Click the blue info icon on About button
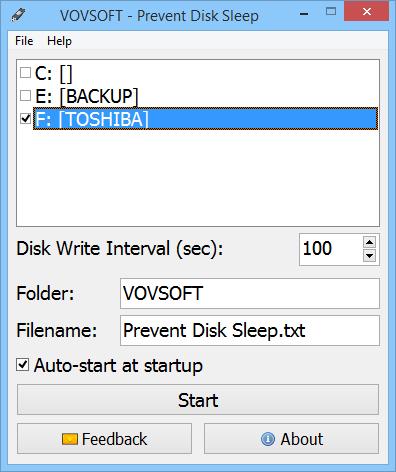 click(268, 439)
